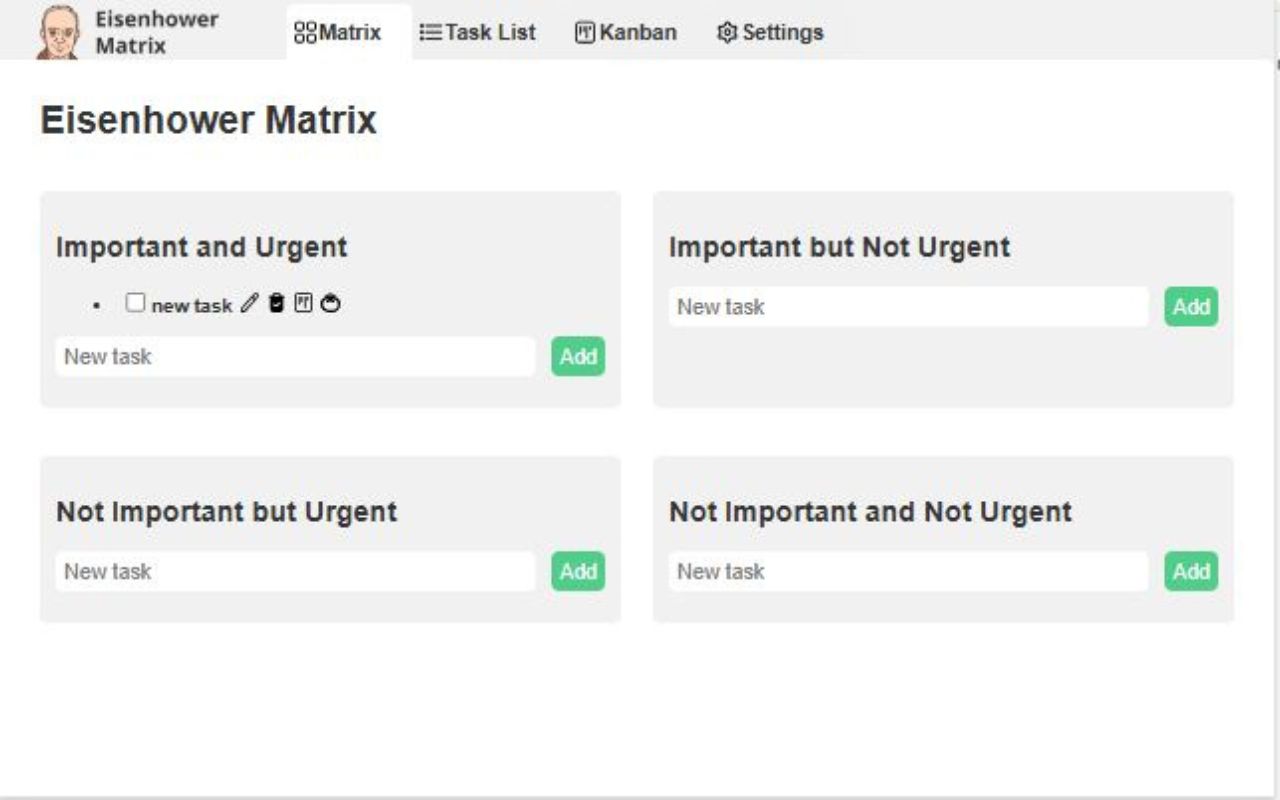The width and height of the screenshot is (1280, 800).
Task: Click the large Eisenhower Matrix page heading
Action: (x=208, y=120)
